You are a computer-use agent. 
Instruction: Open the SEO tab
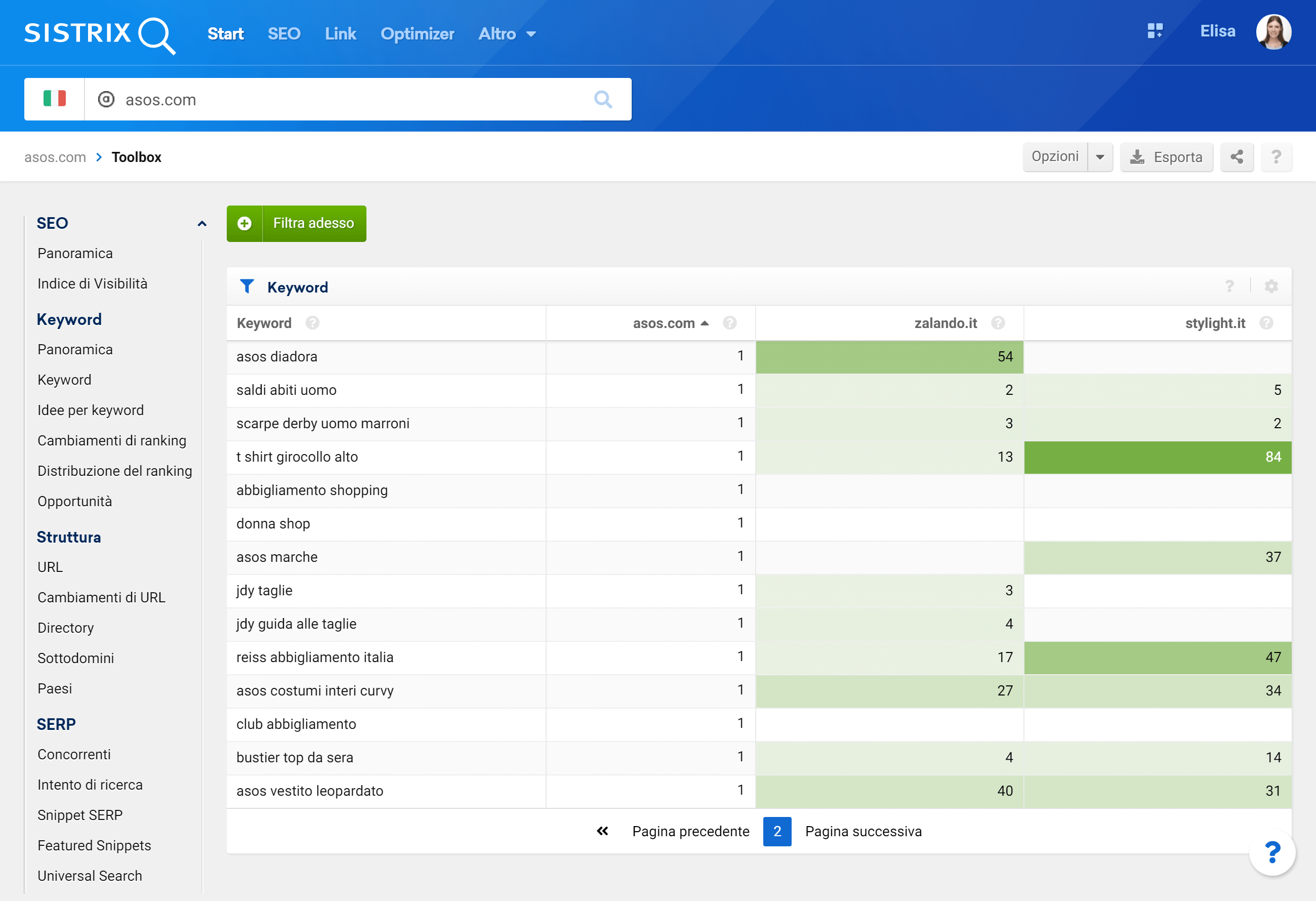pos(284,34)
